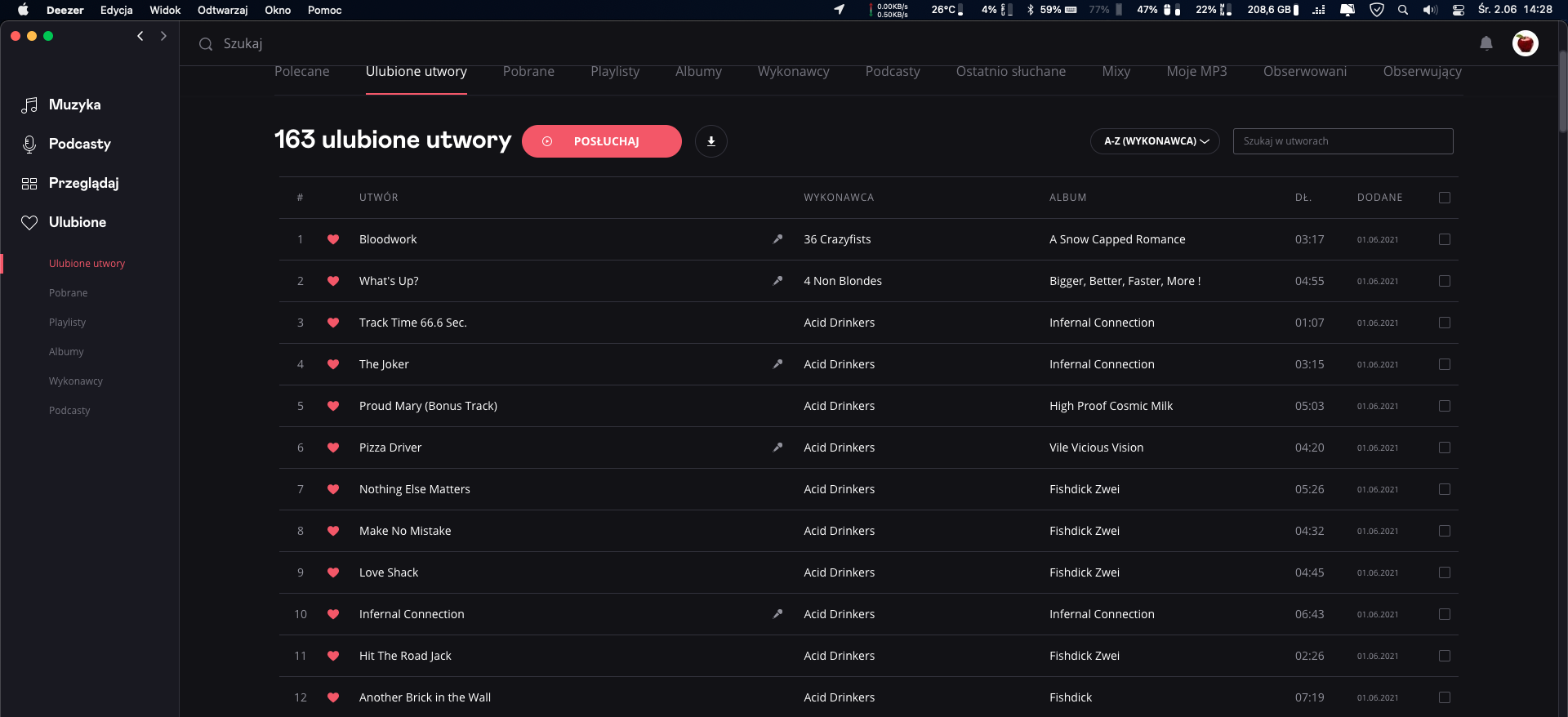Screen dimensions: 1568x717
Task: Unlike Make No Mistake heart icon
Action: 333,531
